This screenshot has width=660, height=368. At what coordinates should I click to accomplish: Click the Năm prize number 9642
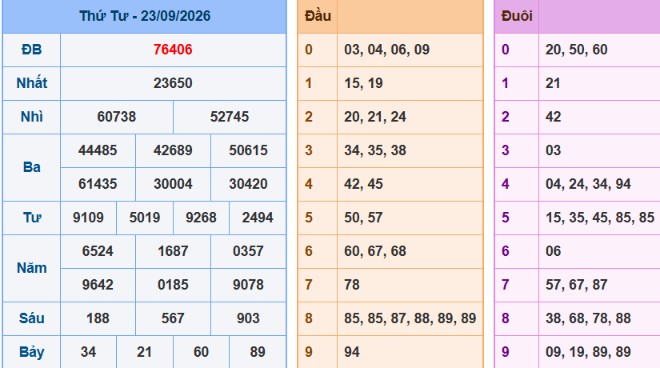98,285
